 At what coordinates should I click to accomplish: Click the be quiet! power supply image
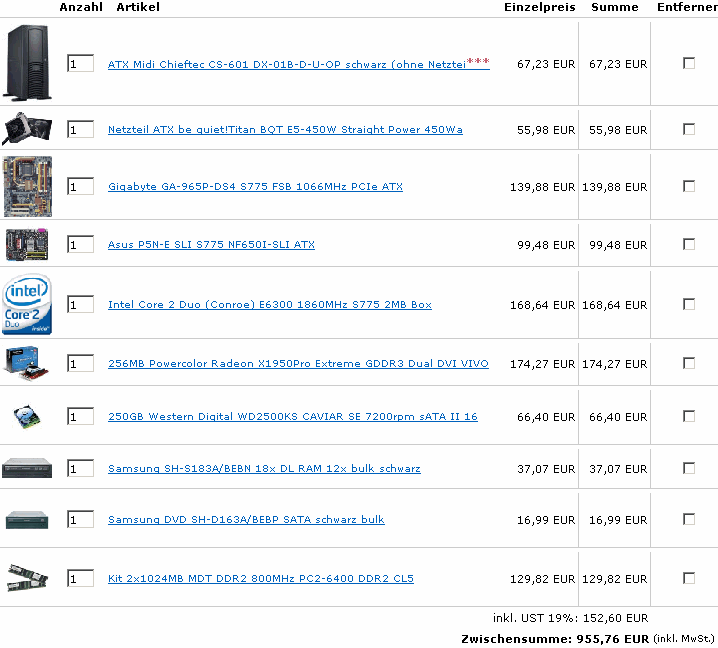27,128
